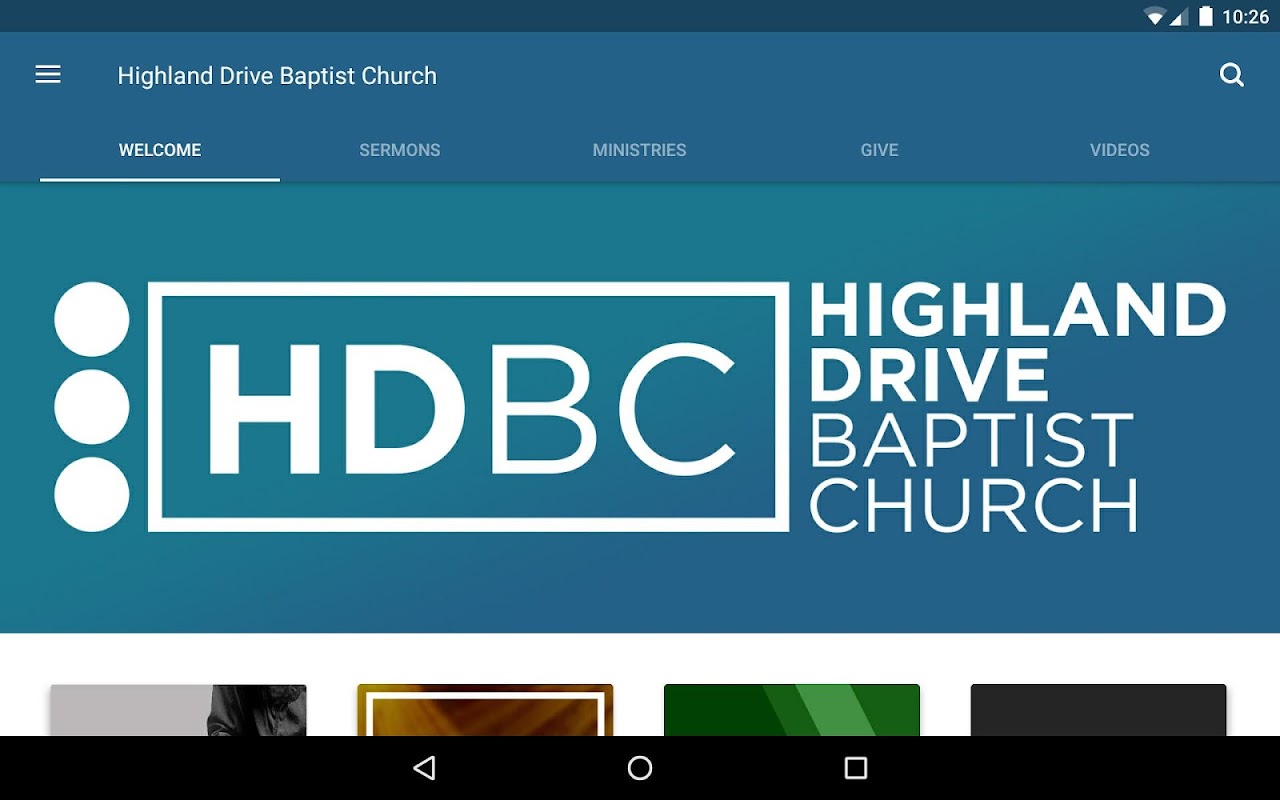
Task: Tap the Android recent apps button
Action: pos(856,768)
